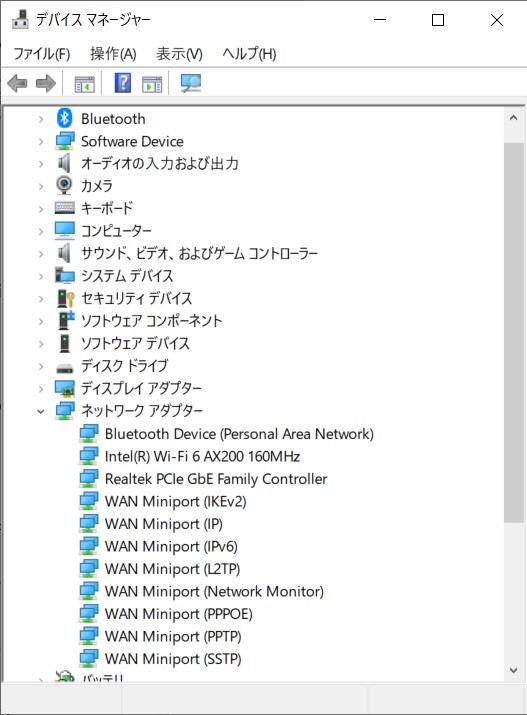Select WAN Miniport (IPv6)

coord(171,546)
